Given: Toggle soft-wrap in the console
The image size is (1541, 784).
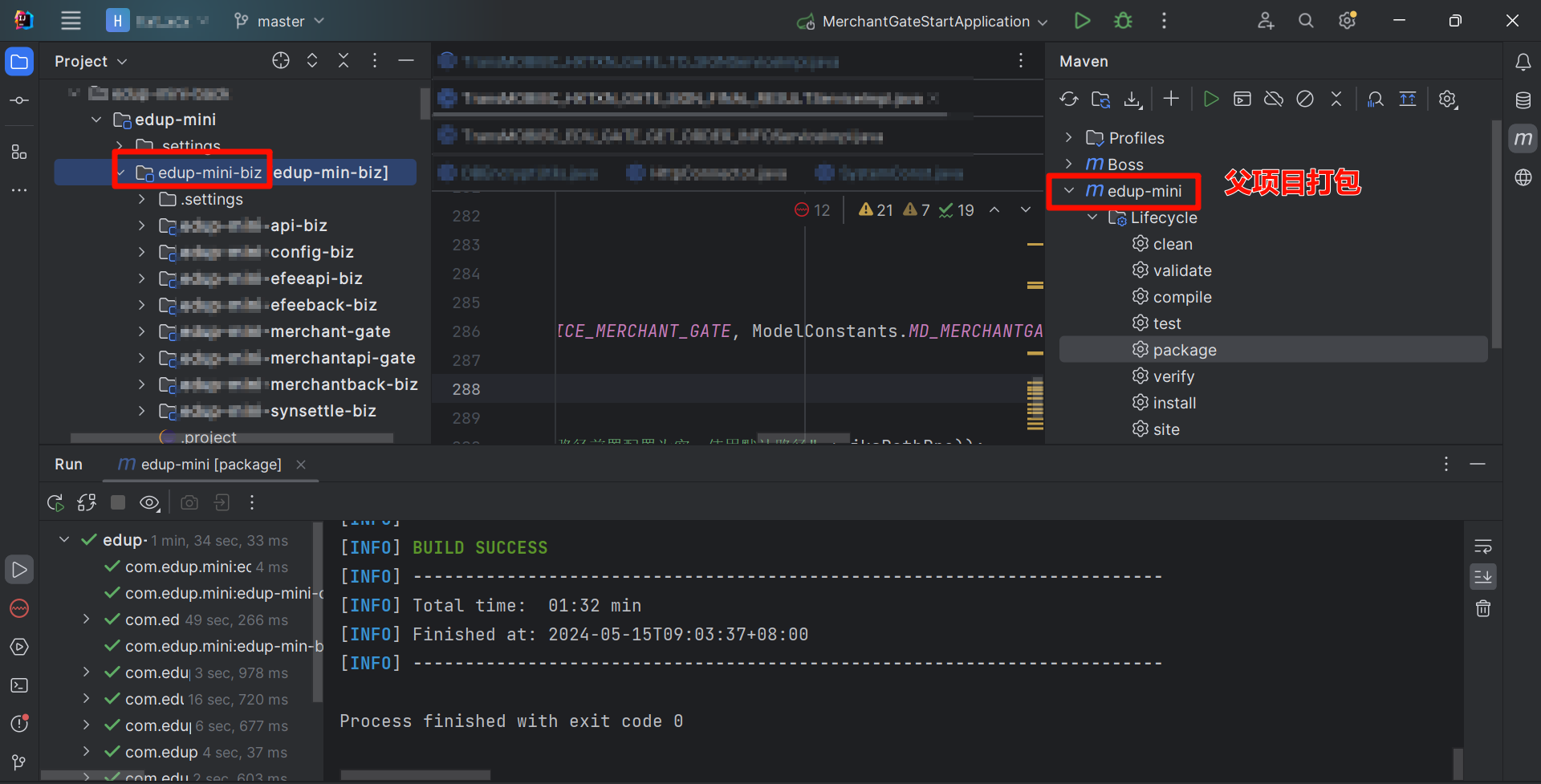Looking at the screenshot, I should (x=1483, y=546).
